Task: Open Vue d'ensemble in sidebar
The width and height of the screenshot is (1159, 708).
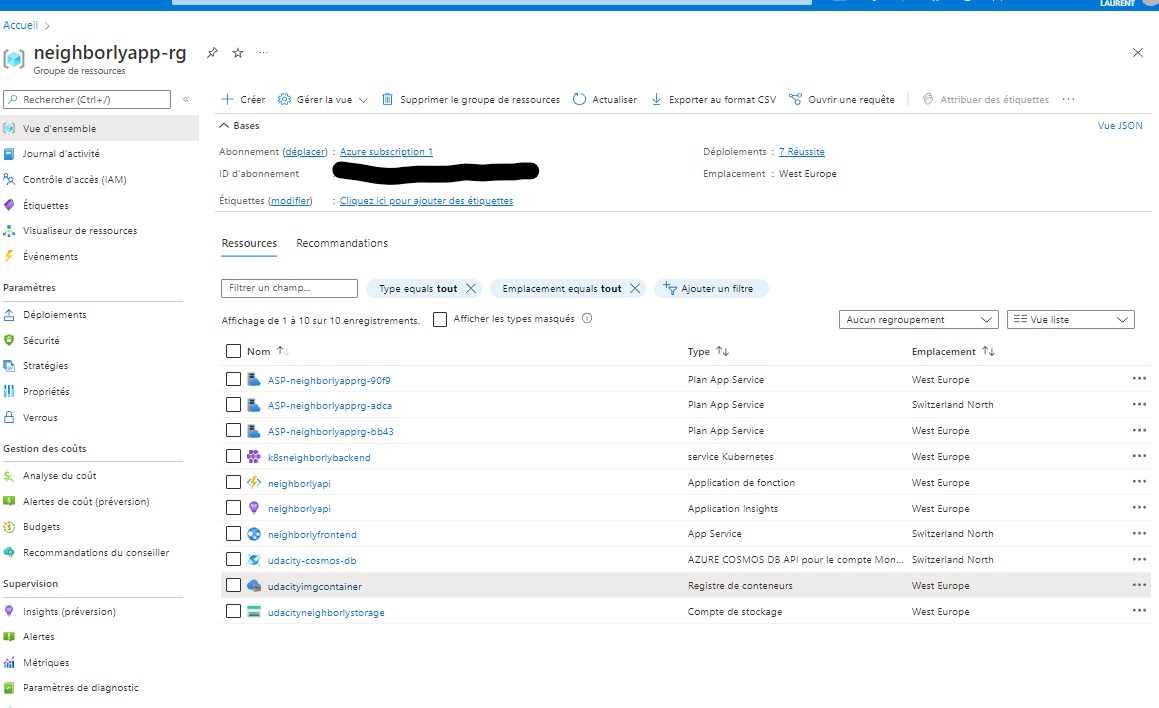Action: point(100,128)
